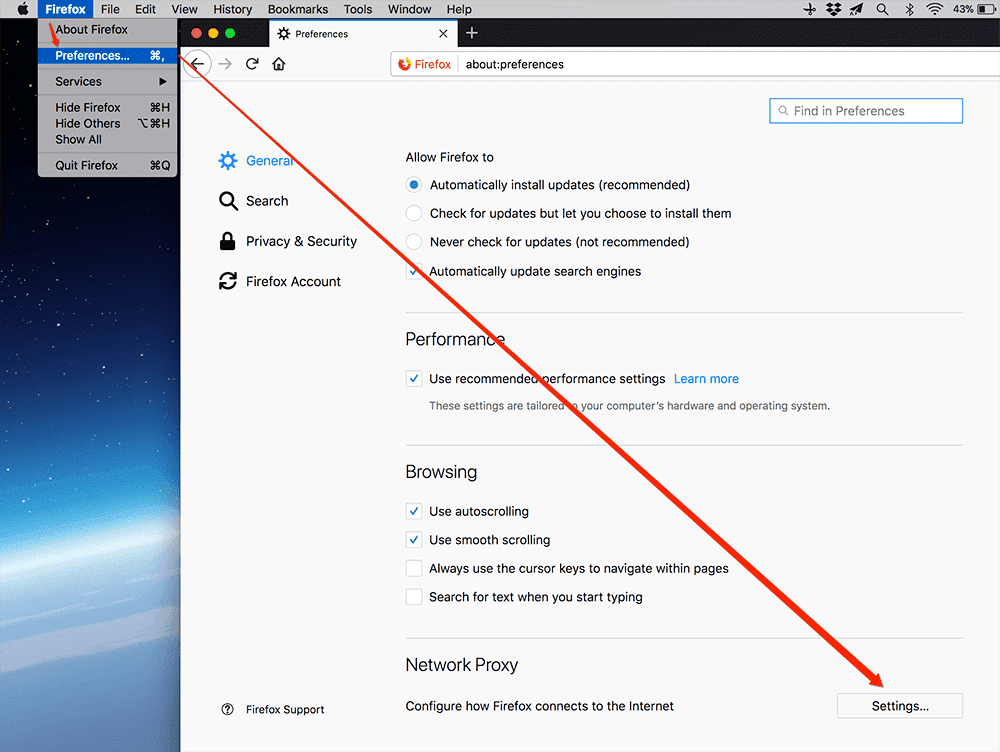Open the Firefox Account category
The height and width of the screenshot is (752, 1000).
tap(280, 281)
